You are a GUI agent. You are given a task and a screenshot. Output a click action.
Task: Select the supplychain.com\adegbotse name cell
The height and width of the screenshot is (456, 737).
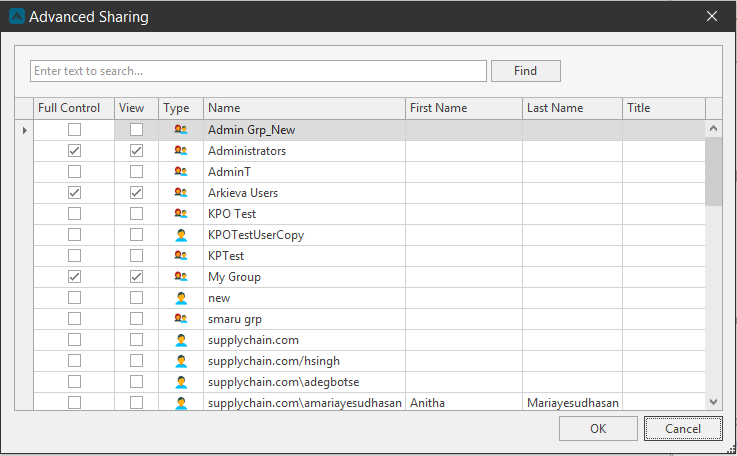click(304, 382)
